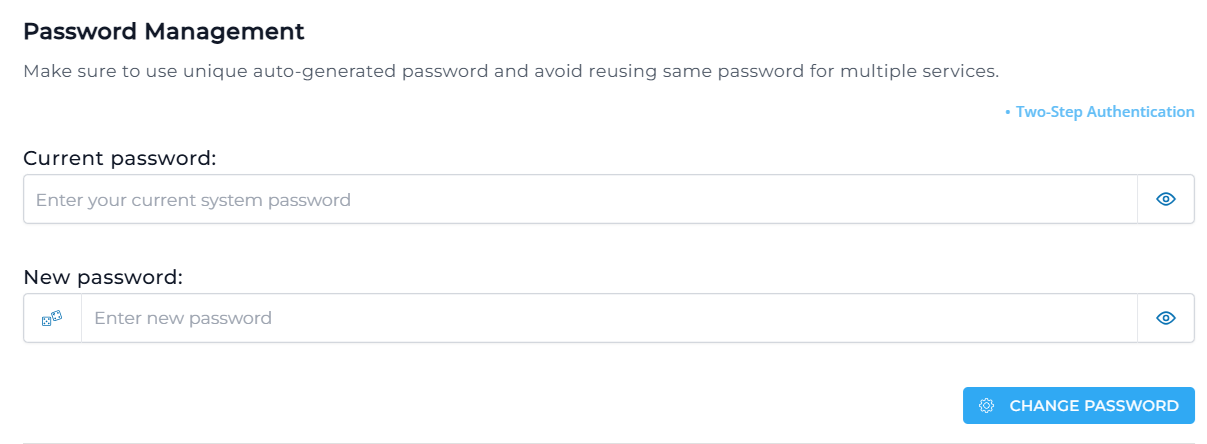Focus the new password input field
The height and width of the screenshot is (444, 1207).
click(609, 318)
